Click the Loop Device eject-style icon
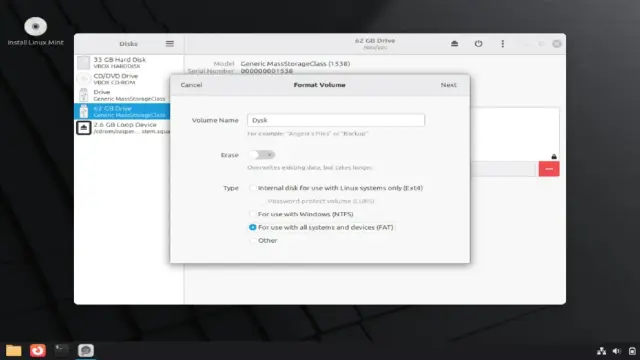The image size is (640, 360). point(84,128)
